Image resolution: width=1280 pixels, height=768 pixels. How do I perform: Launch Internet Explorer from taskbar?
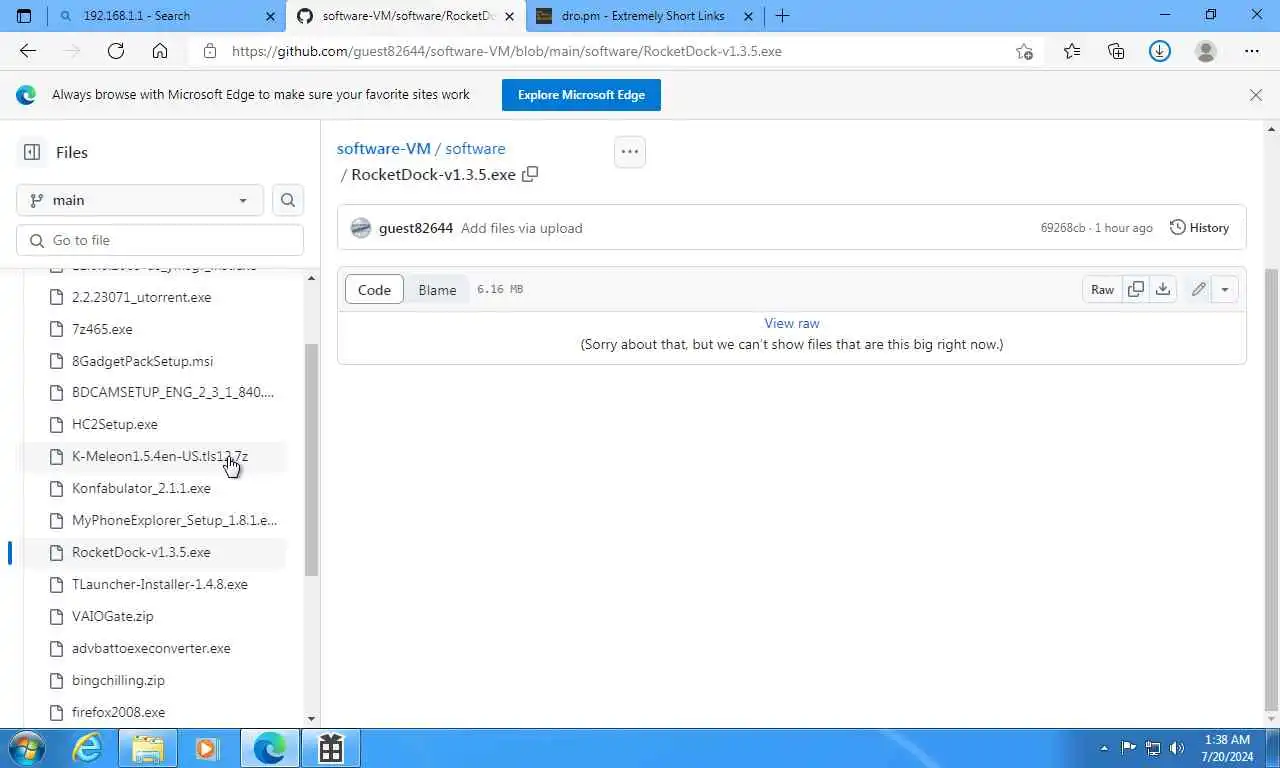click(88, 748)
